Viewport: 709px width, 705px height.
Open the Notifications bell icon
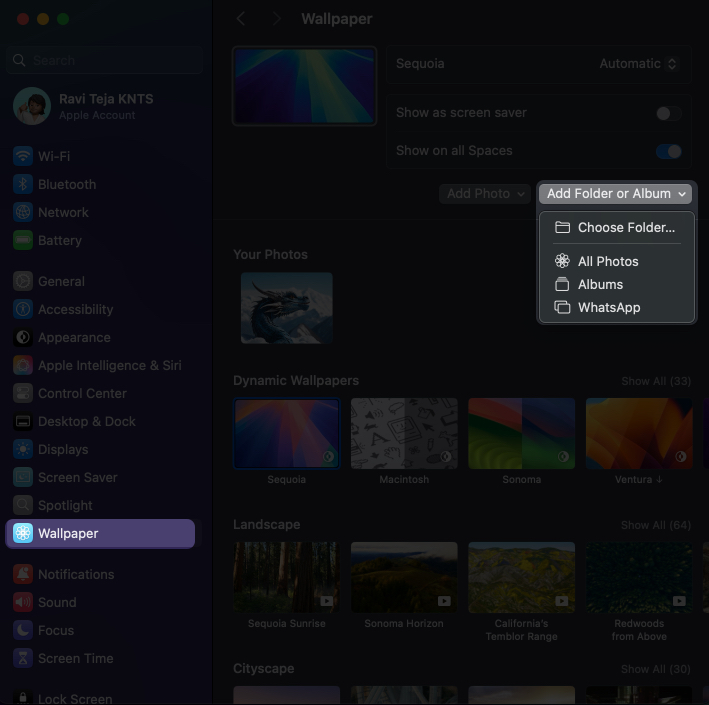(23, 574)
